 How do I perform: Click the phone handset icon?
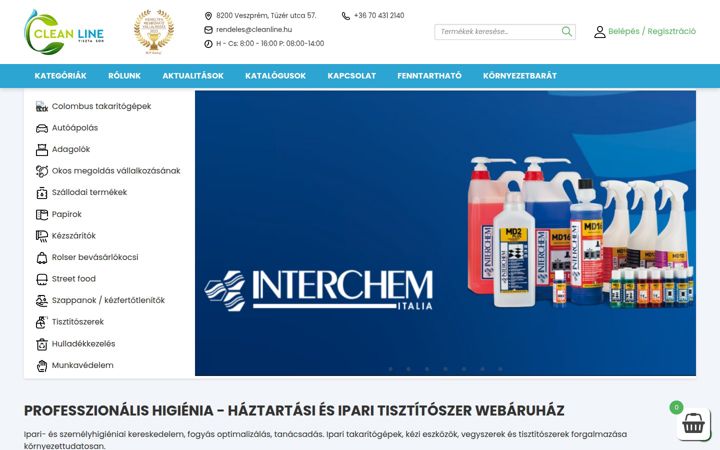pyautogui.click(x=346, y=16)
